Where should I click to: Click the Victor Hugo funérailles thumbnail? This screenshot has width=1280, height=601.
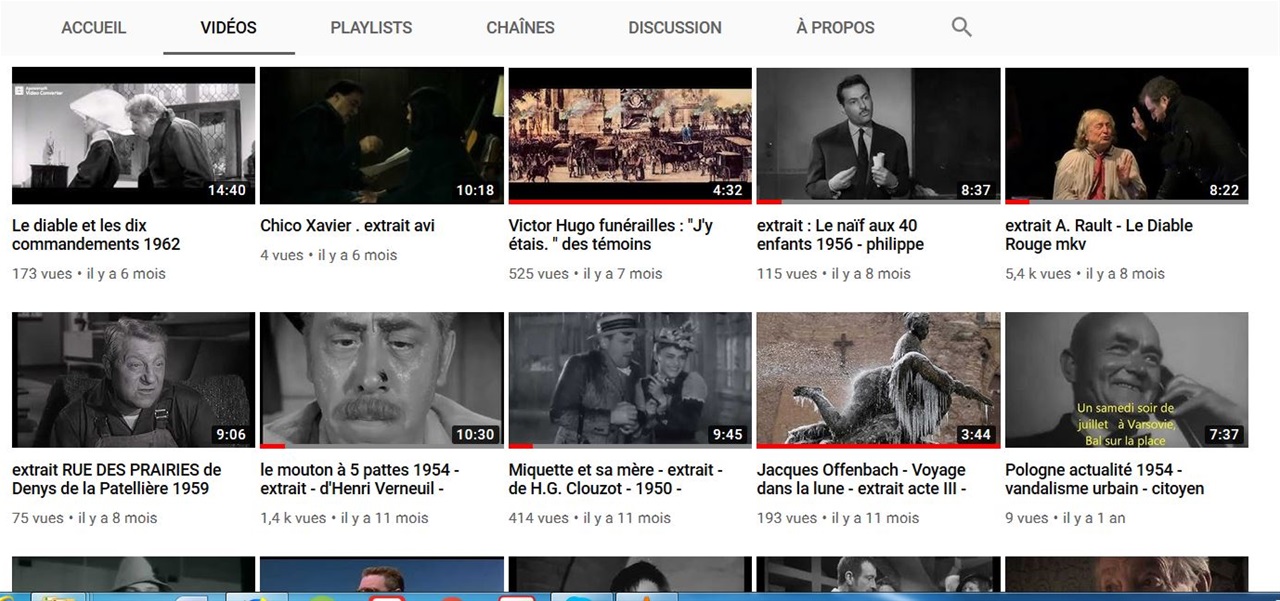(630, 136)
